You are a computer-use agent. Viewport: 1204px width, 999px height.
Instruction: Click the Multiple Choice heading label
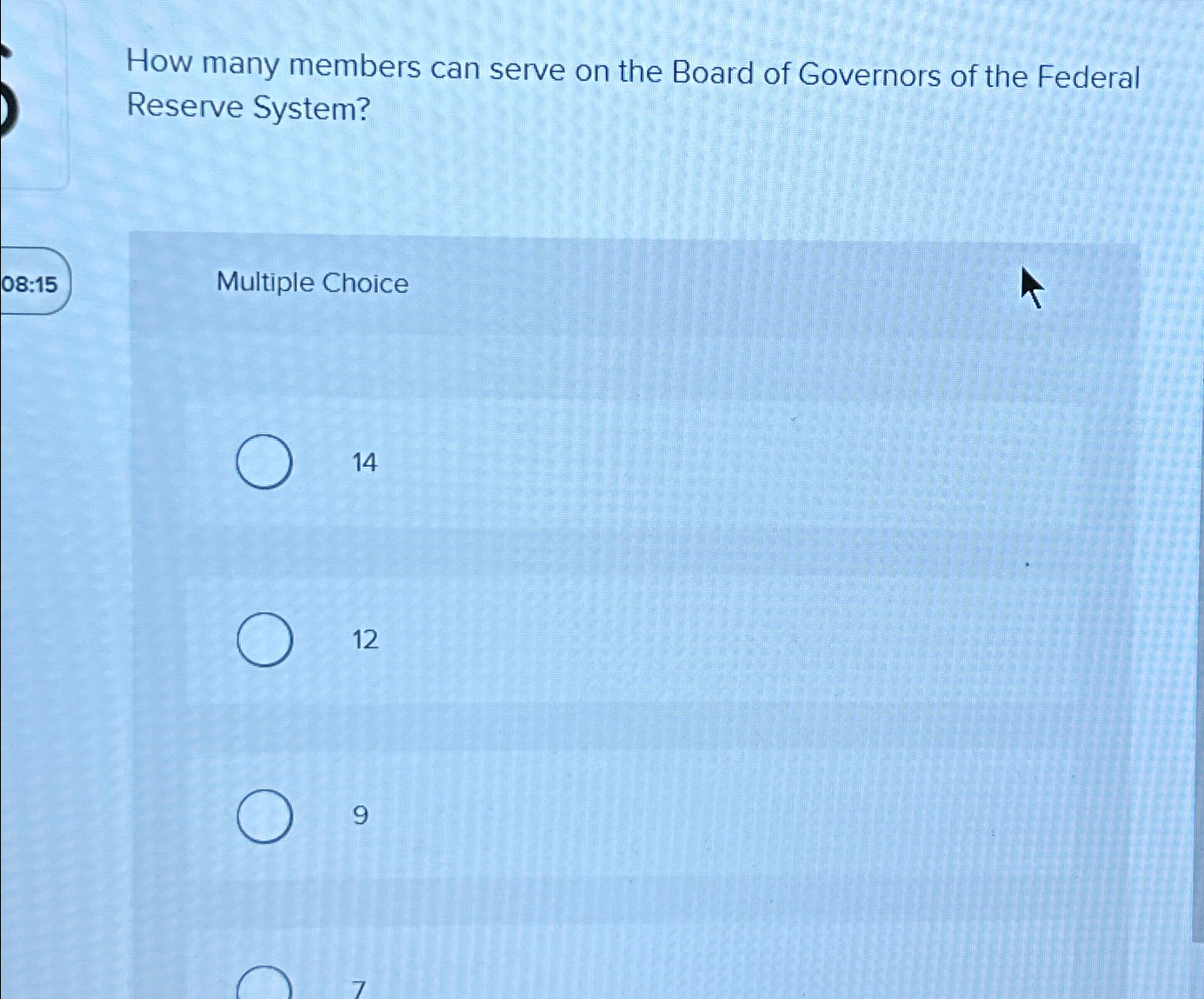(311, 283)
